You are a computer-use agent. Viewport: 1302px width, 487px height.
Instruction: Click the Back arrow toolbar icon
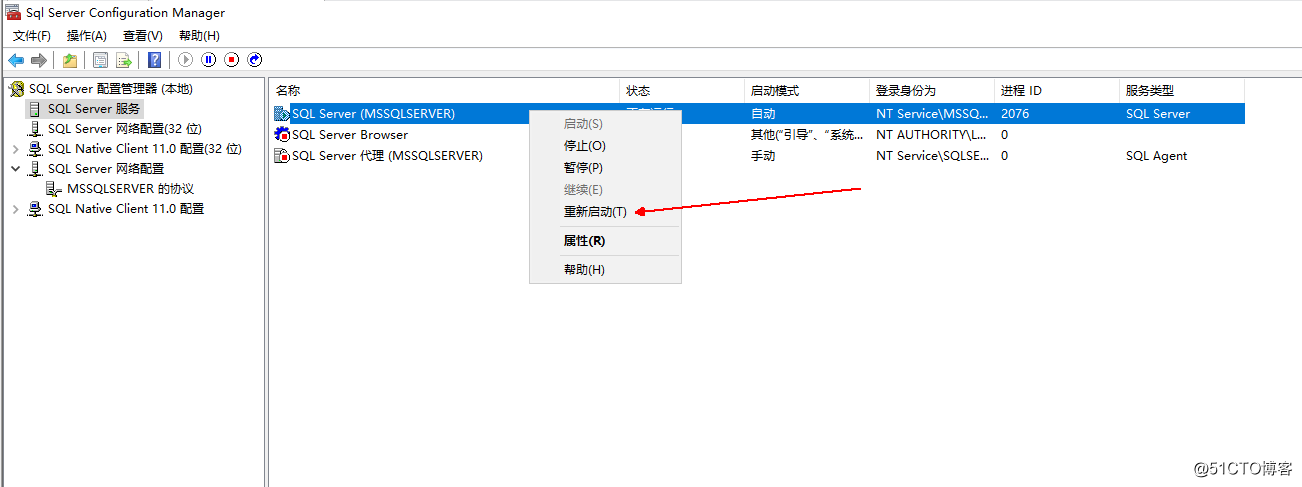coord(16,60)
